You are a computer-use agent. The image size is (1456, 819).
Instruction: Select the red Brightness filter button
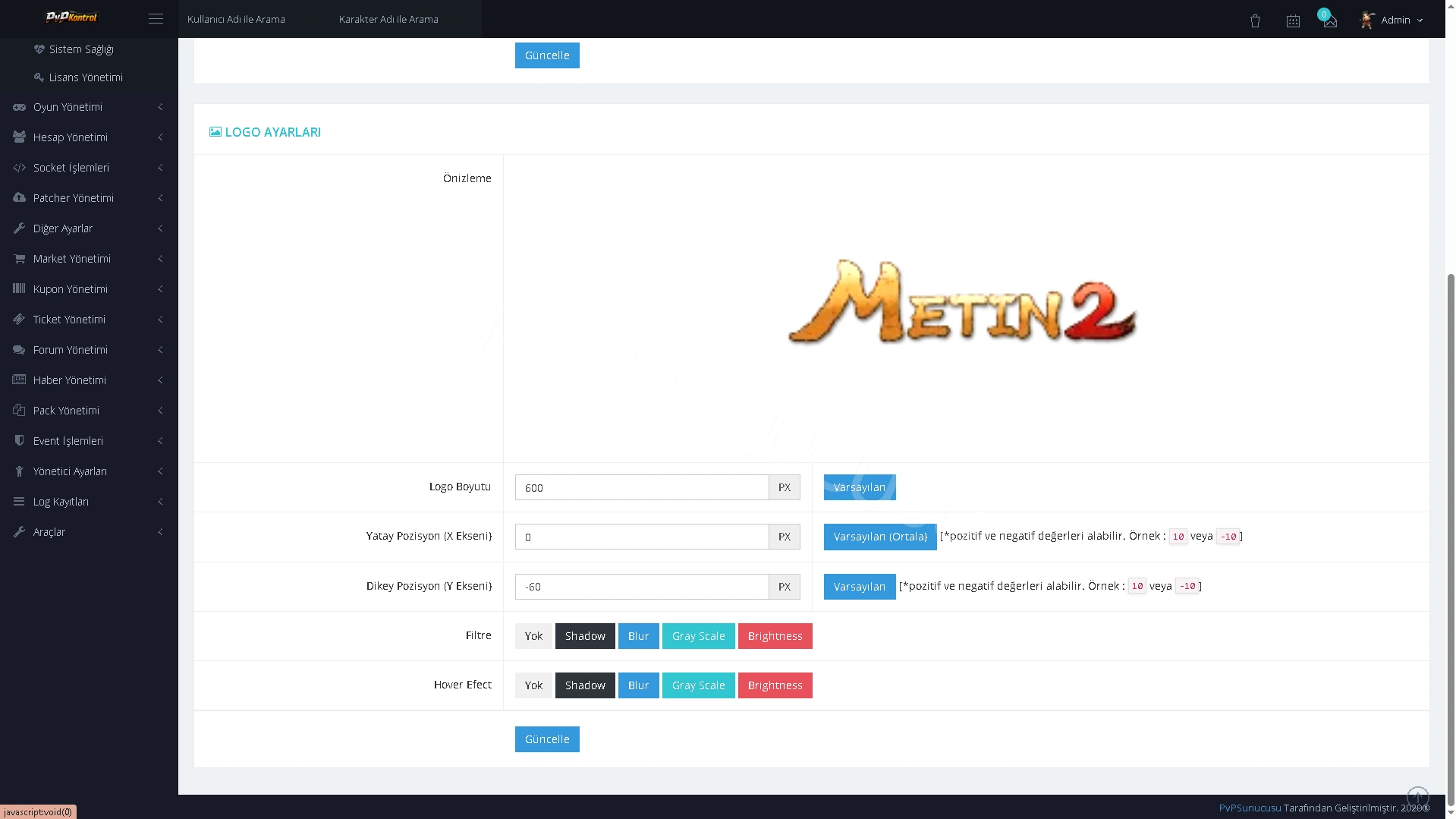coord(775,636)
